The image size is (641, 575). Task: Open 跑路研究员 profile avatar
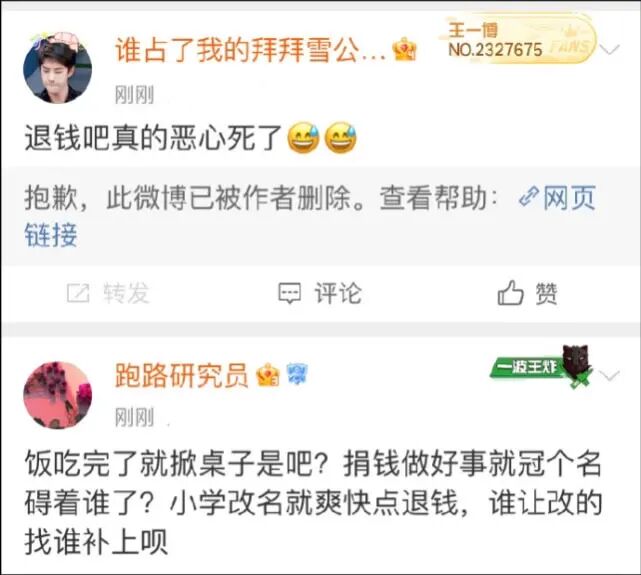[58, 395]
